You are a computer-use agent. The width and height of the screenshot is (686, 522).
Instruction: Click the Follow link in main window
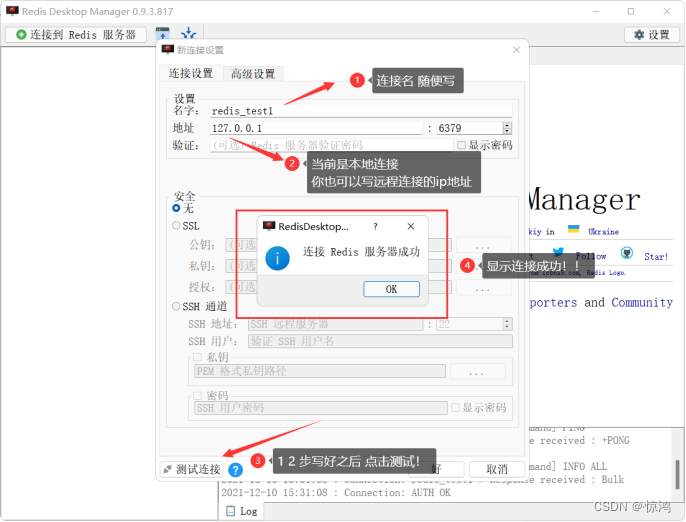pyautogui.click(x=591, y=256)
